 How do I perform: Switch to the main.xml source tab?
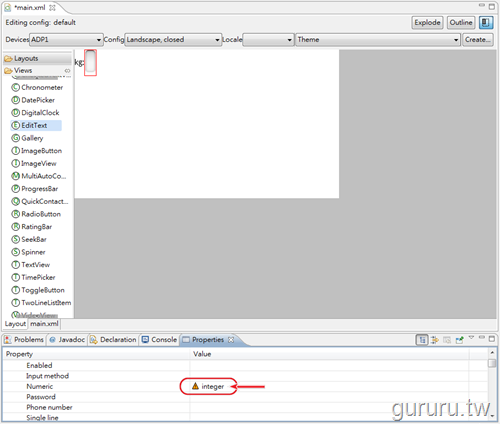(44, 324)
